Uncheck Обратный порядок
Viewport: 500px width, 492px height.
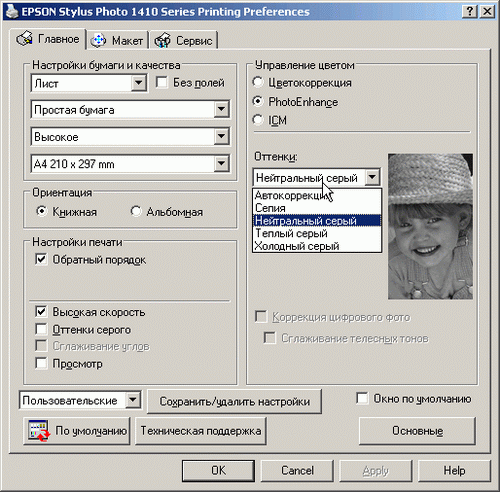[41, 259]
